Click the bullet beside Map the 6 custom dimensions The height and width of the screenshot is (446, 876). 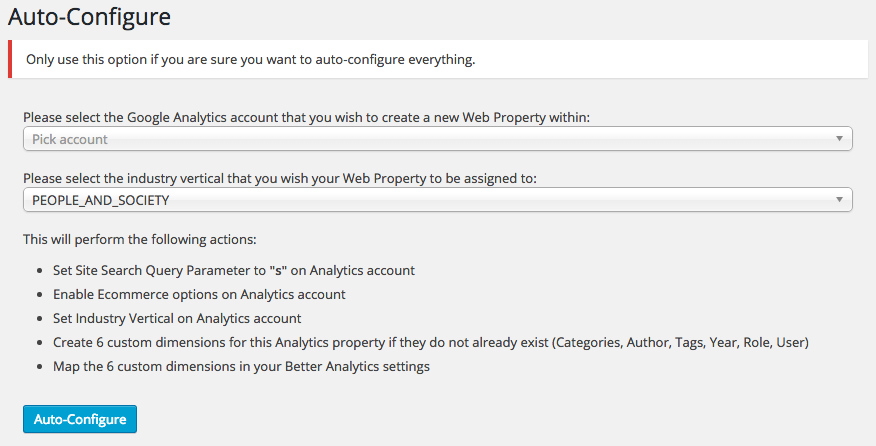click(x=39, y=367)
